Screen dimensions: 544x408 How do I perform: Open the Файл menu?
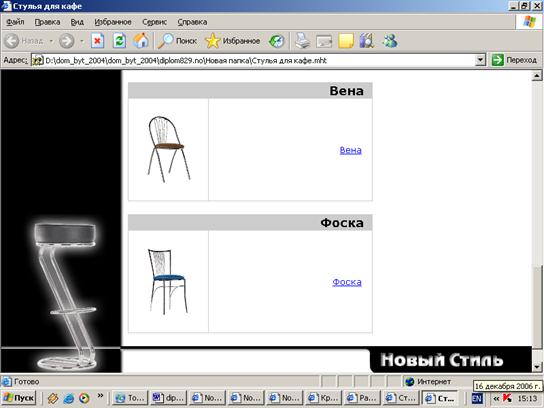click(x=15, y=22)
